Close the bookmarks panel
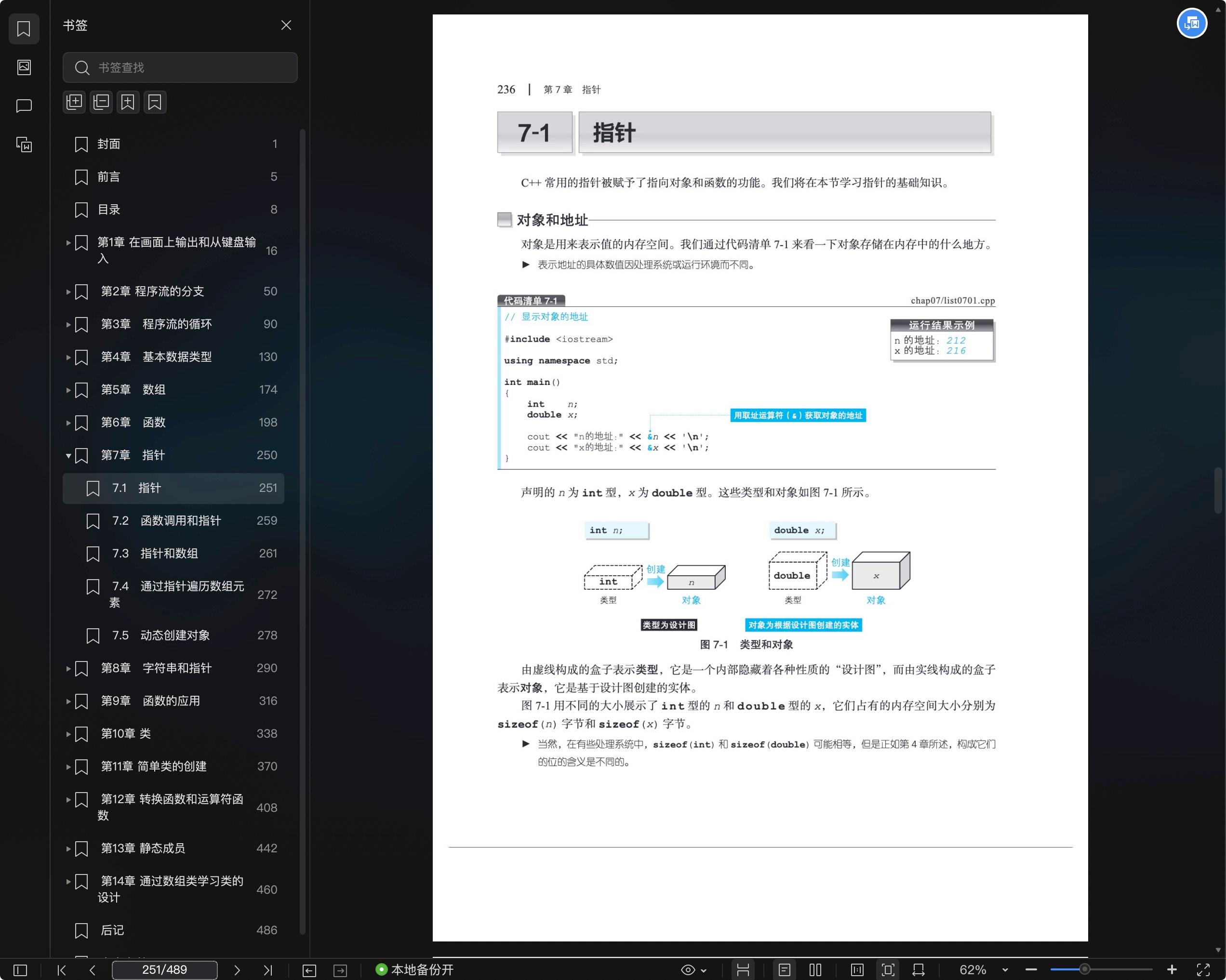This screenshot has width=1226, height=980. 286,25
